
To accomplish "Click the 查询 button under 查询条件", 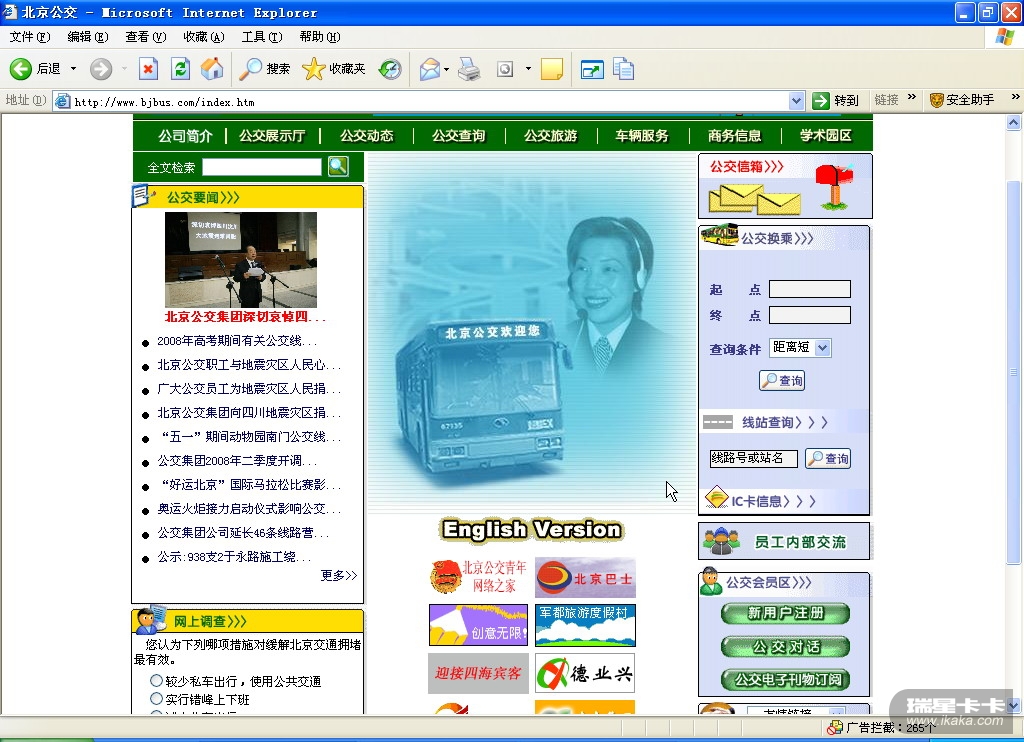I will [x=782, y=380].
